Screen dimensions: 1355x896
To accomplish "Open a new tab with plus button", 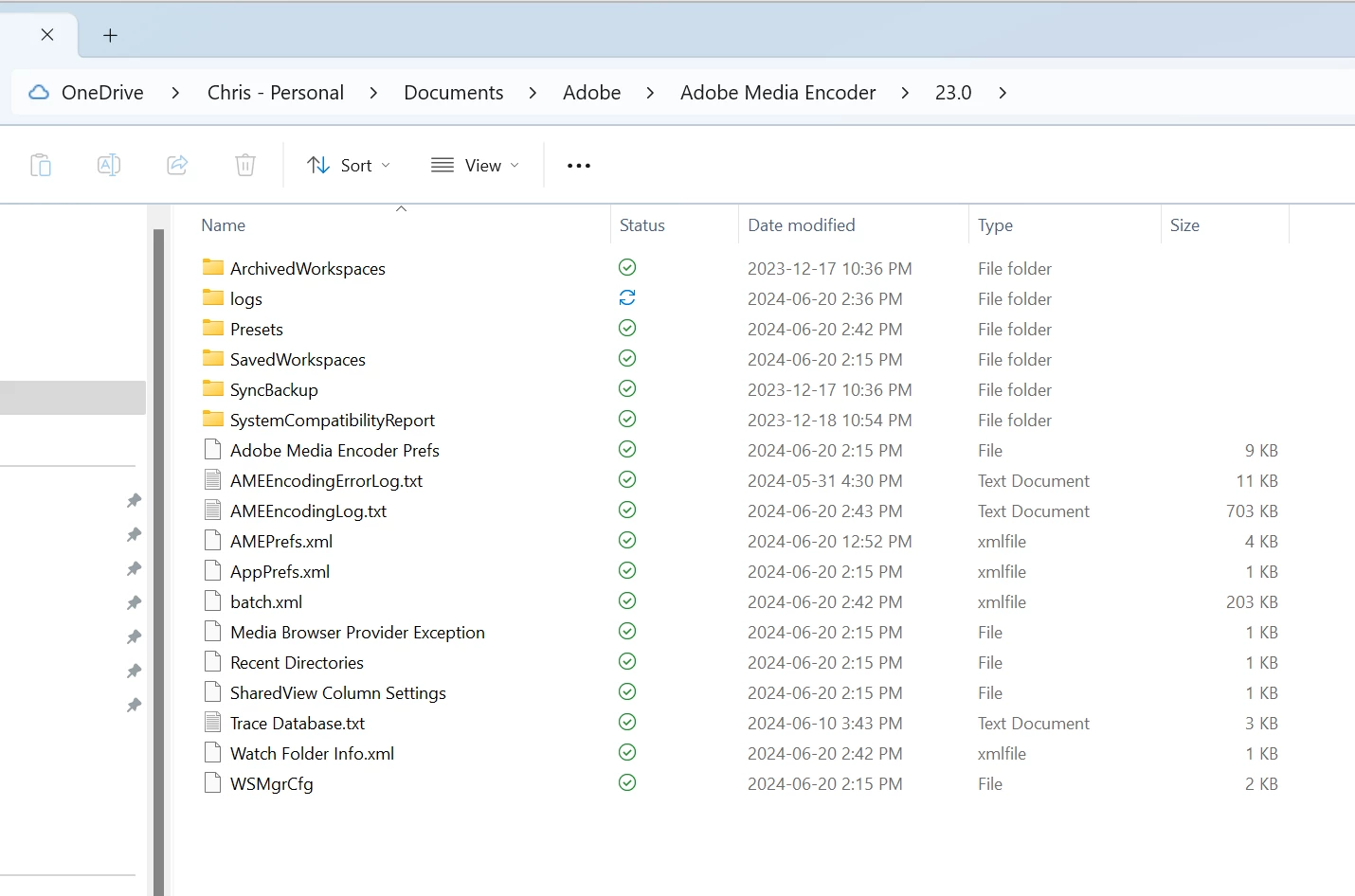I will [x=111, y=35].
